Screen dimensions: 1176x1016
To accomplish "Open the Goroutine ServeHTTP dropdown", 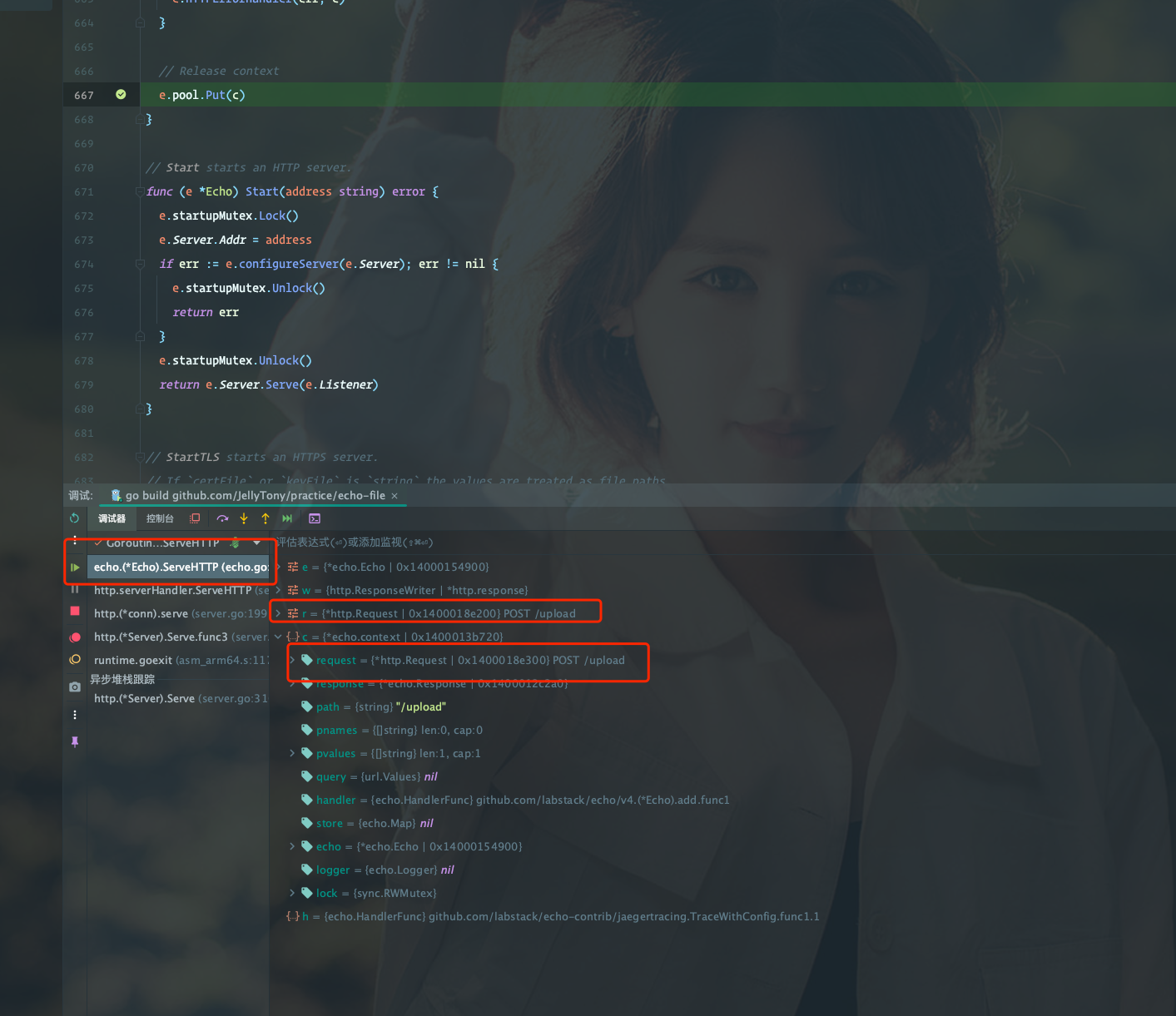I will pos(256,543).
